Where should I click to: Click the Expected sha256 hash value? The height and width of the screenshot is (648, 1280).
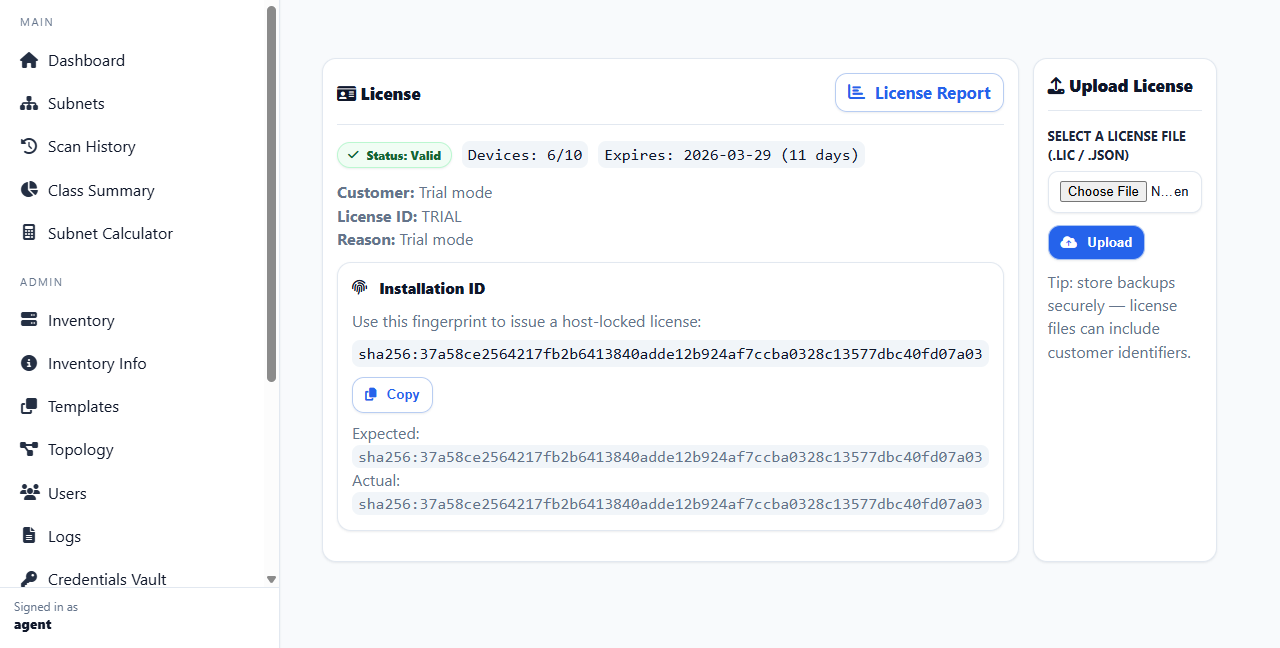(670, 456)
